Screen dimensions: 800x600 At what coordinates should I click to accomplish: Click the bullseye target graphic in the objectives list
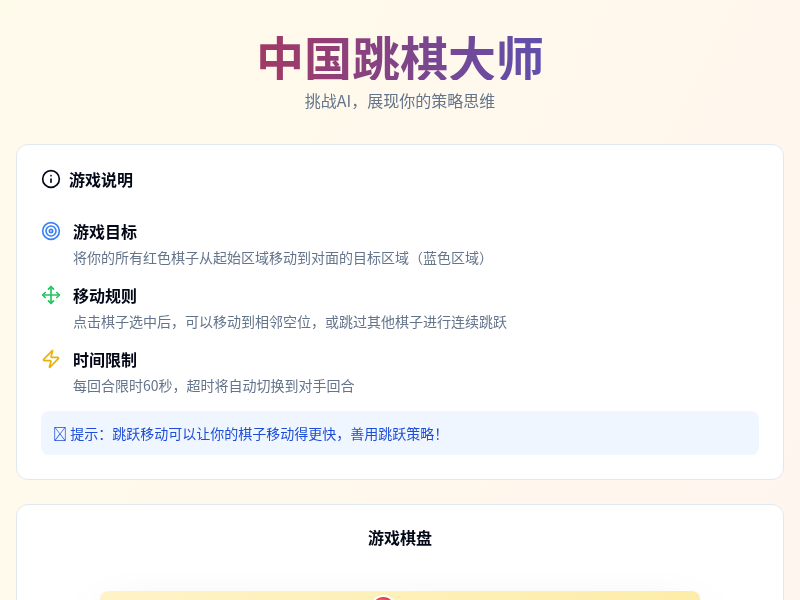[51, 231]
